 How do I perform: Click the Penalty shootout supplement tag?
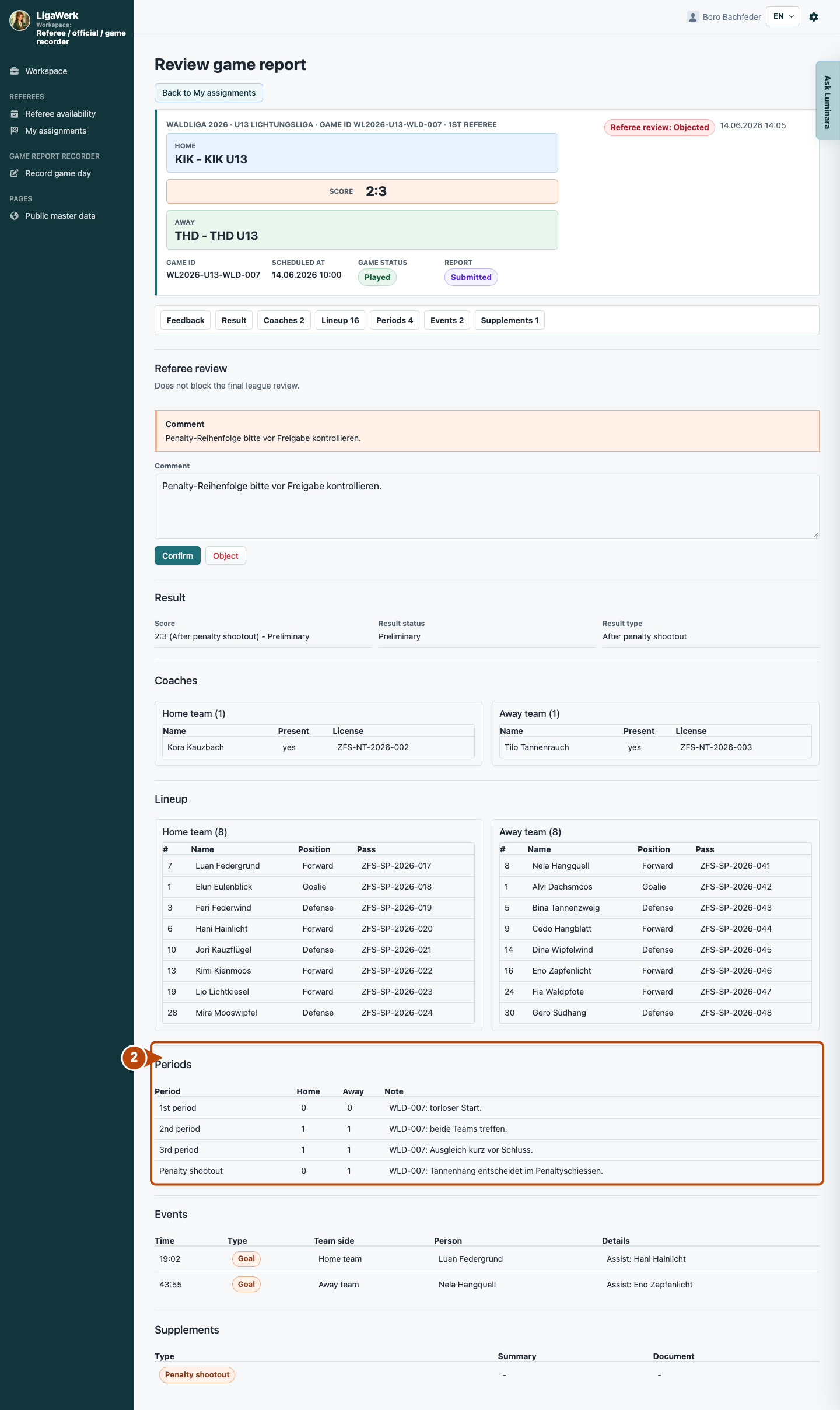pyautogui.click(x=197, y=1375)
